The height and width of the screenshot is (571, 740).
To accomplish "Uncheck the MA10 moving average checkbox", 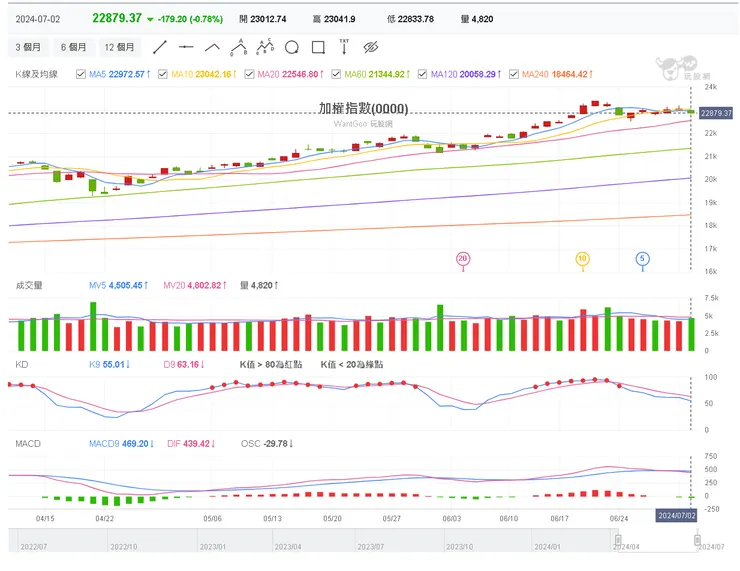I will (x=163, y=74).
